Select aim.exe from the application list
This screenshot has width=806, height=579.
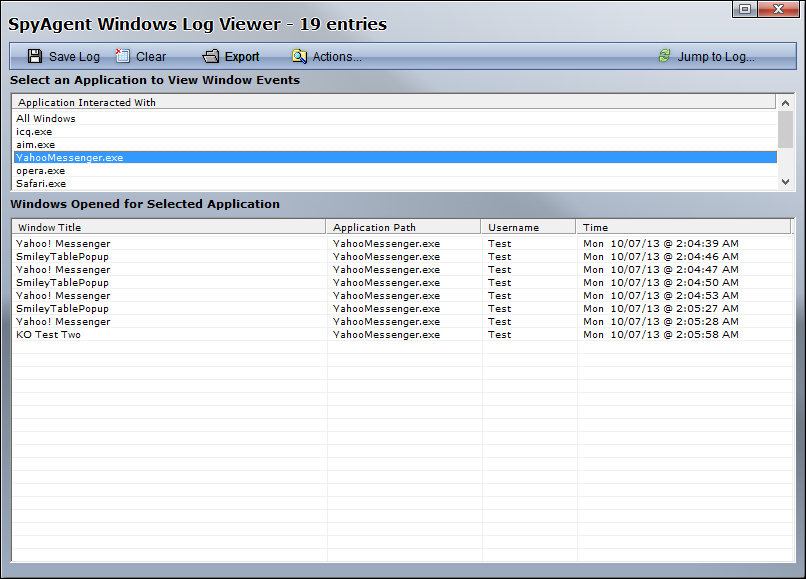[36, 145]
